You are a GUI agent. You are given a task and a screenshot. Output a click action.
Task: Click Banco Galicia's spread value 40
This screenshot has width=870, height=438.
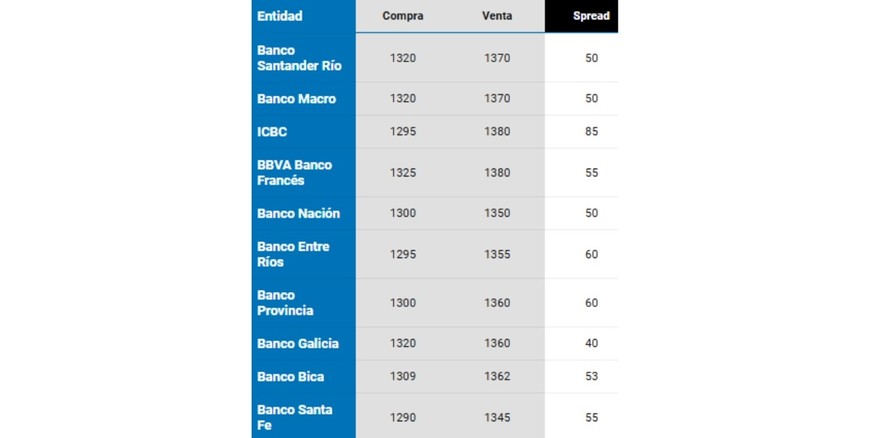point(592,344)
